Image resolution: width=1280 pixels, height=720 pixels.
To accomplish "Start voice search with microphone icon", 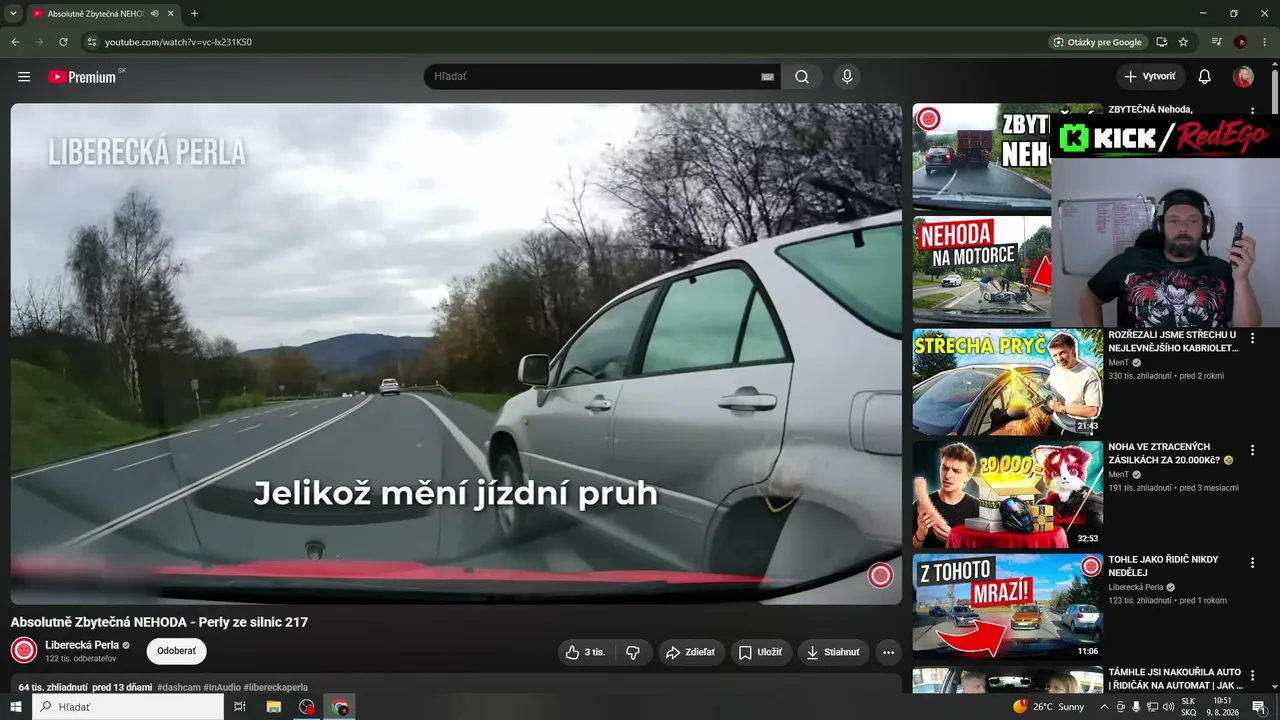I will coord(847,77).
